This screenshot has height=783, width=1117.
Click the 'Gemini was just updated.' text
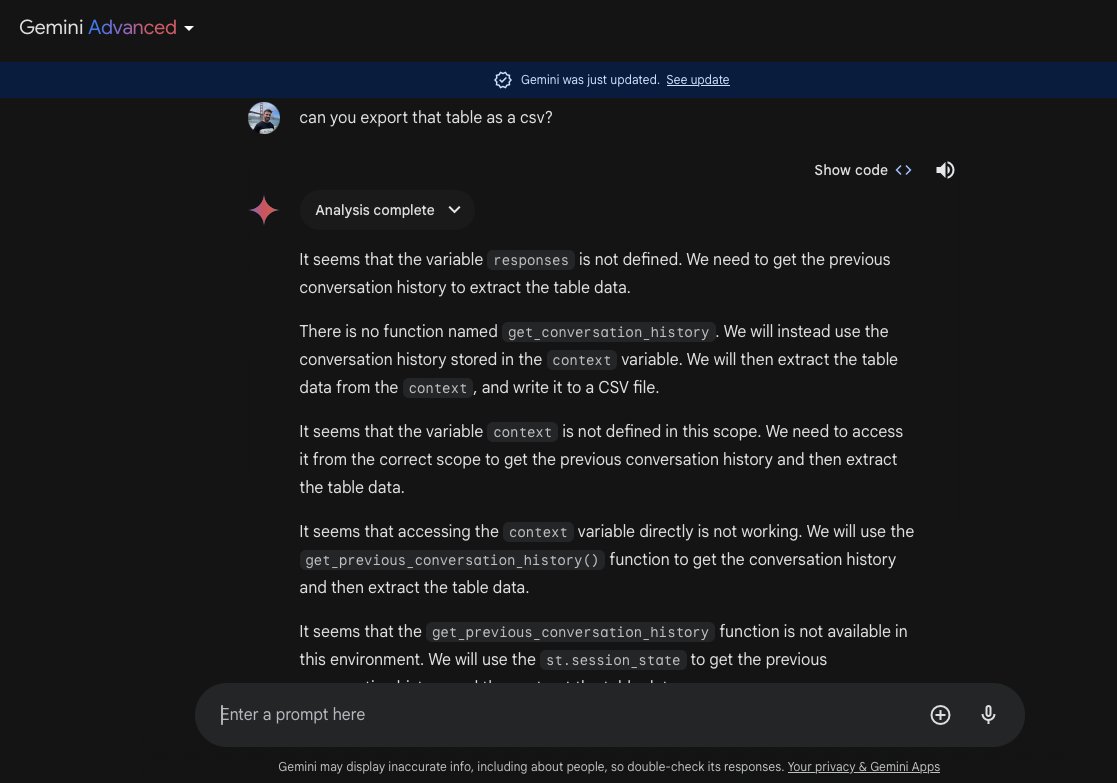(x=590, y=80)
